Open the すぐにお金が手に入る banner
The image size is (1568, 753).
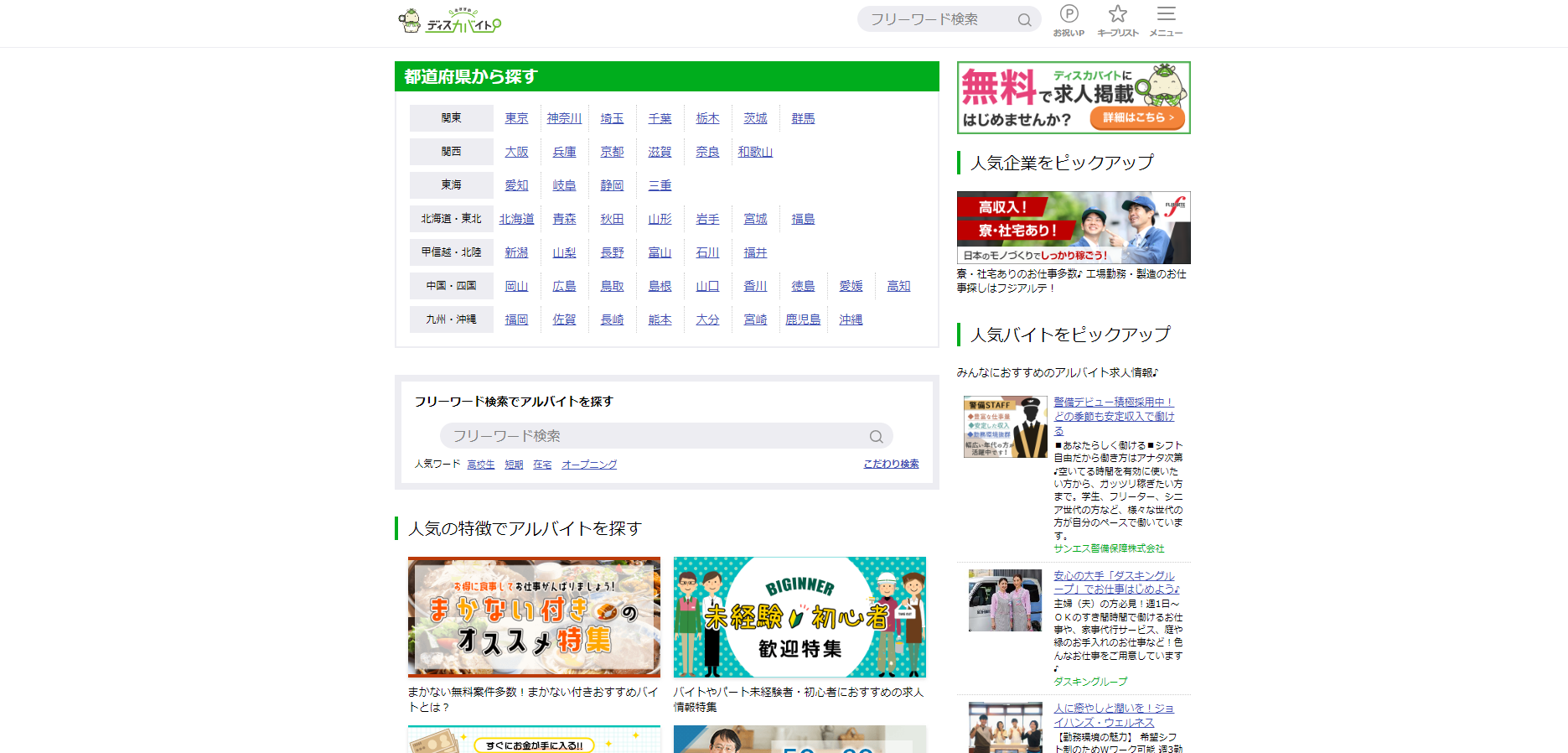point(534,740)
